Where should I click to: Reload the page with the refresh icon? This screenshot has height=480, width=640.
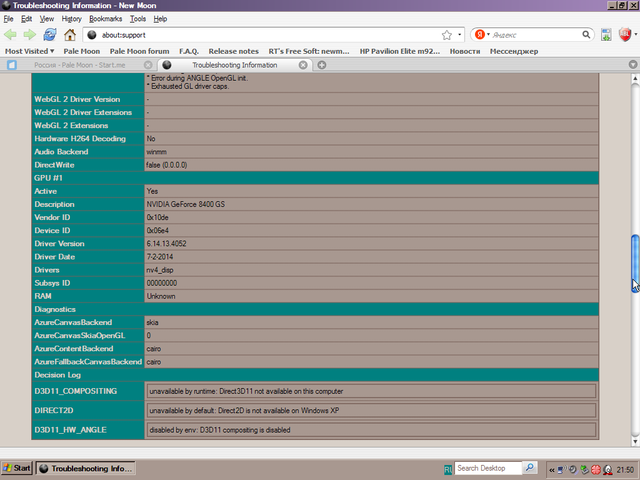pos(50,35)
